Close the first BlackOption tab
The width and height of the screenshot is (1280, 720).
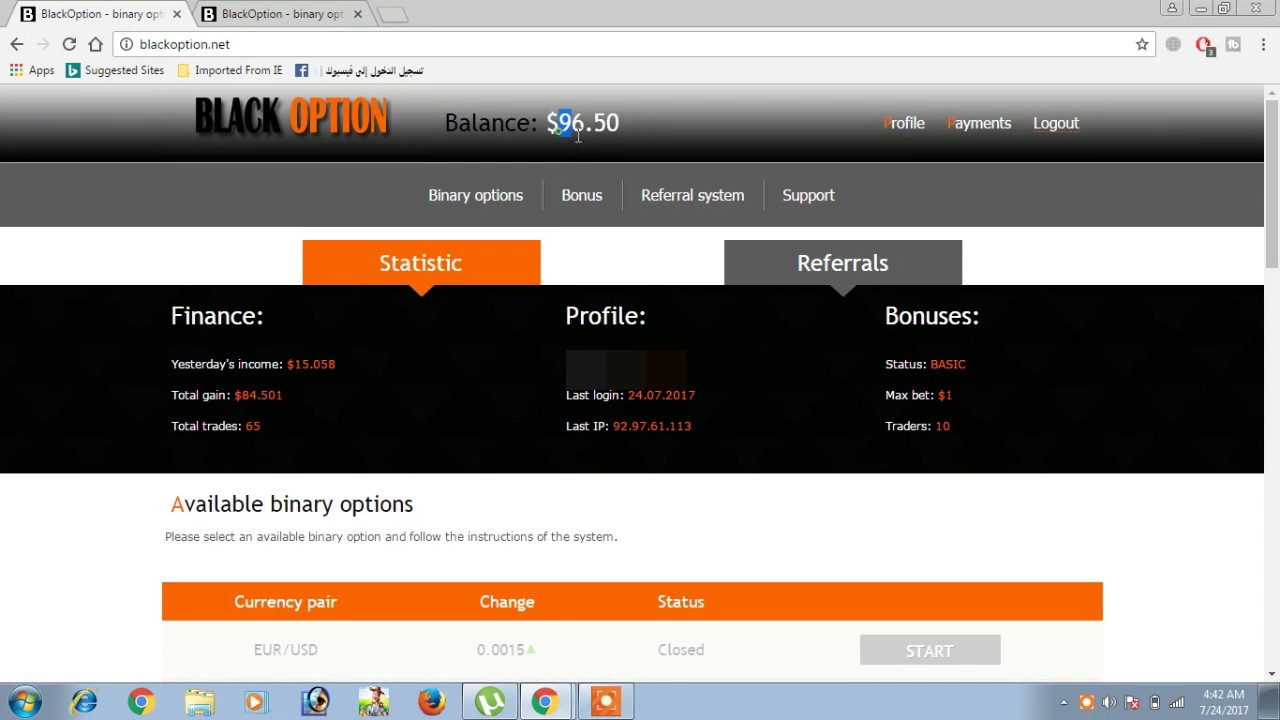point(177,14)
